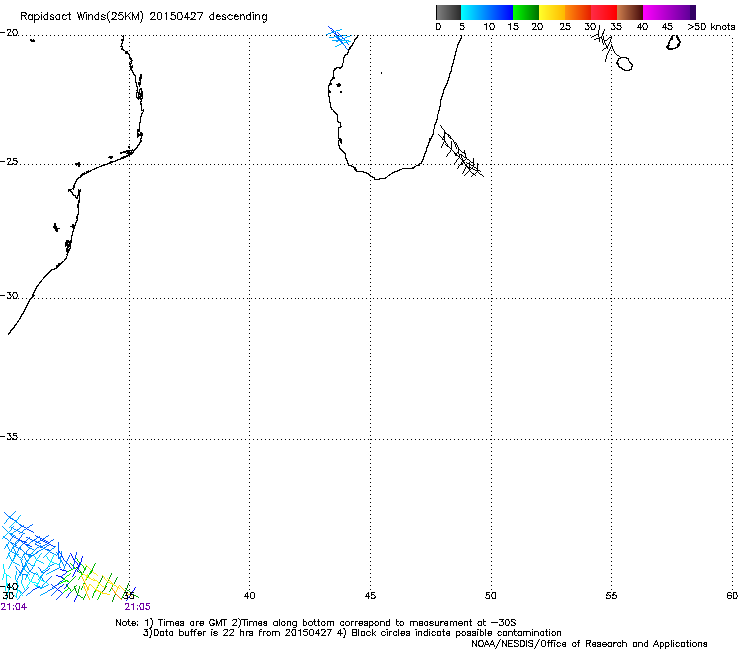Click the '10' label under the color legend
Image resolution: width=740 pixels, height=650 pixels.
489,27
